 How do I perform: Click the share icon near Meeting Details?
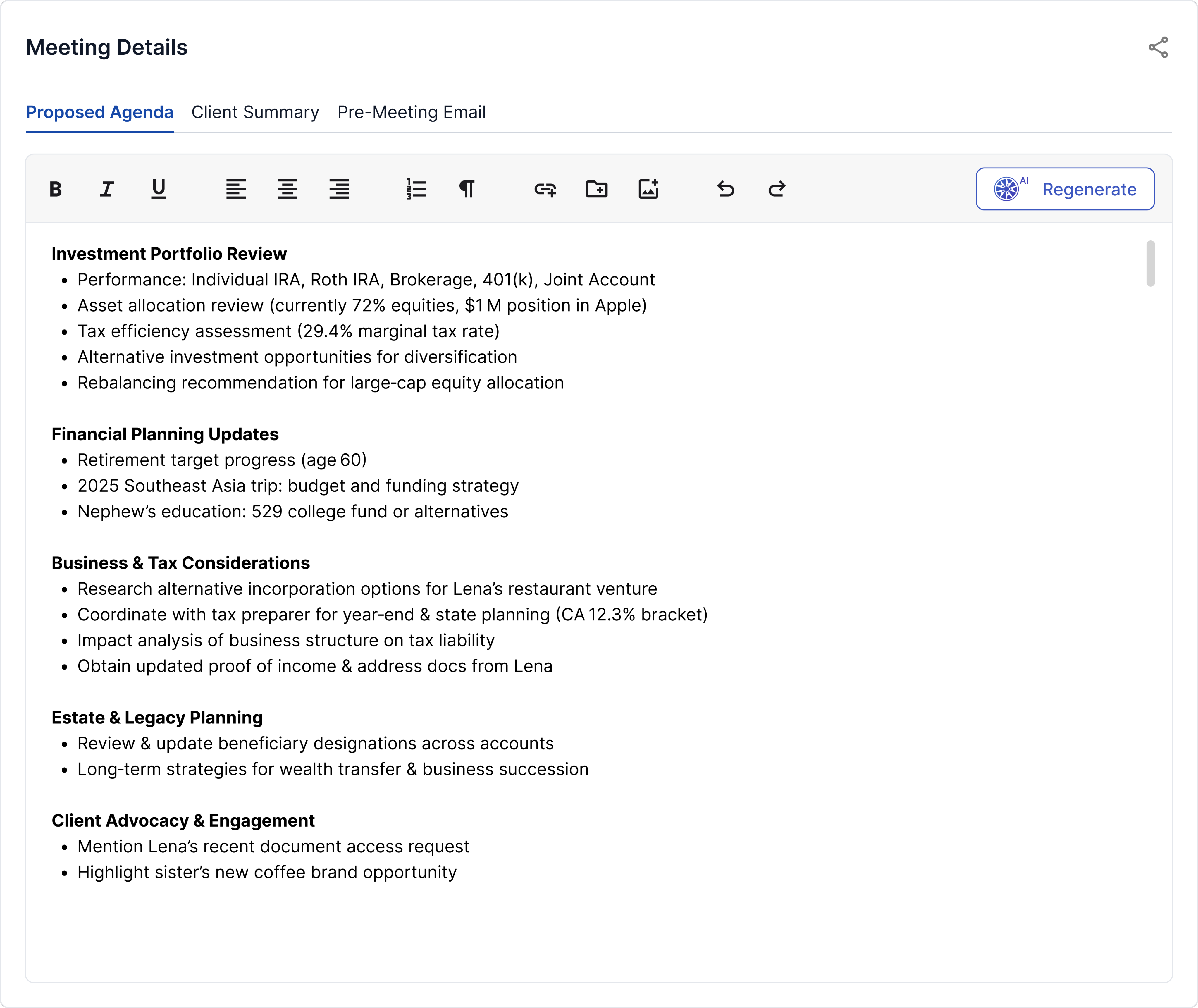coord(1158,47)
